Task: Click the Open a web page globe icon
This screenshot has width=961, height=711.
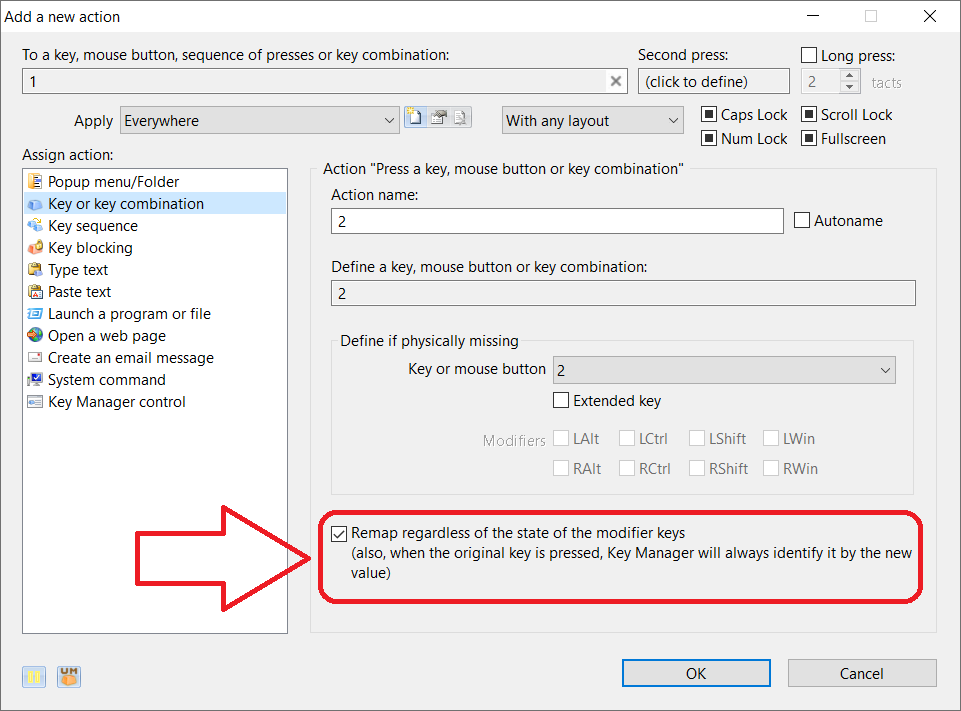Action: coord(36,335)
